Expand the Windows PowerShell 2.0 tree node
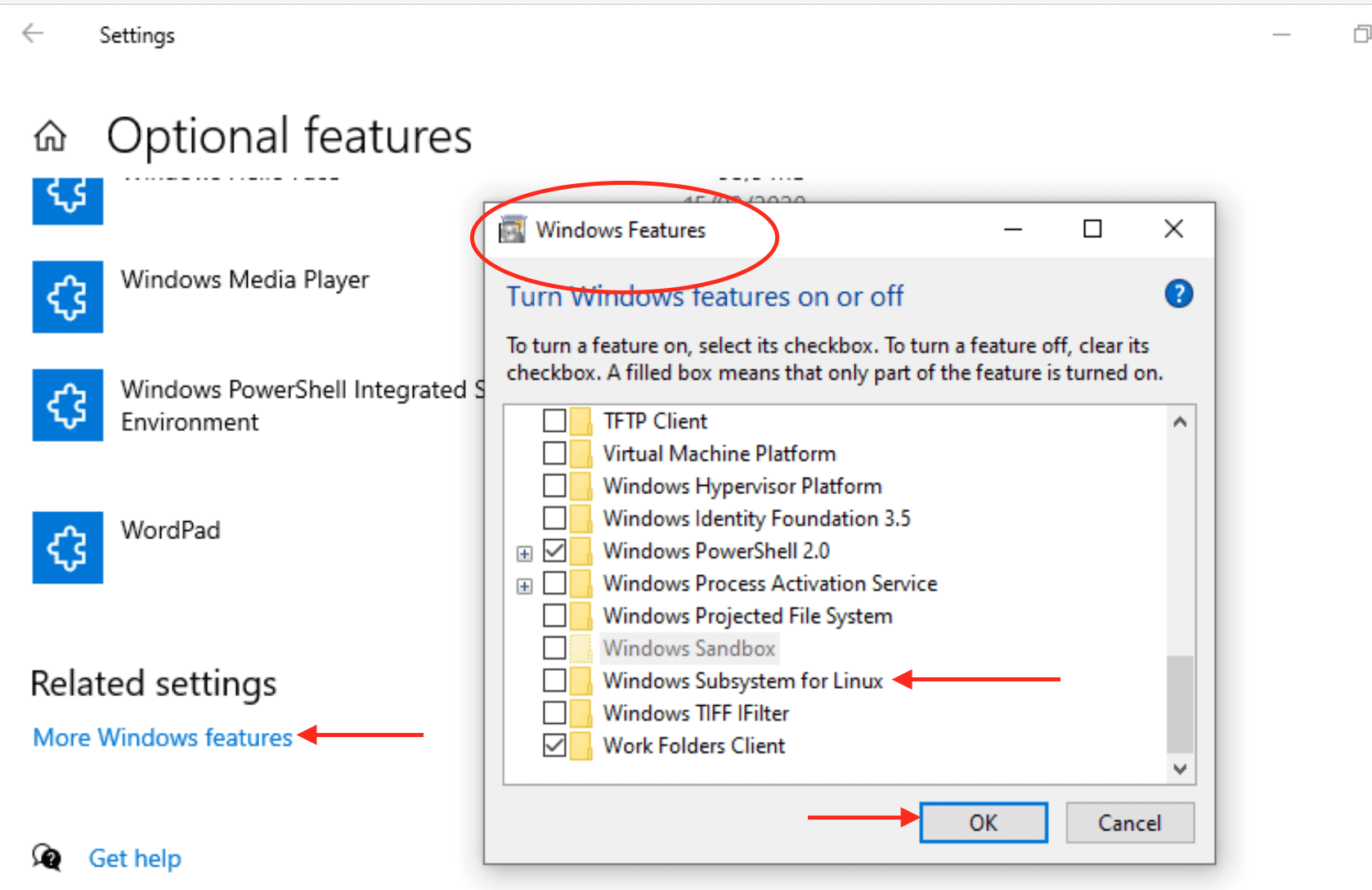1372x890 pixels. [x=525, y=554]
